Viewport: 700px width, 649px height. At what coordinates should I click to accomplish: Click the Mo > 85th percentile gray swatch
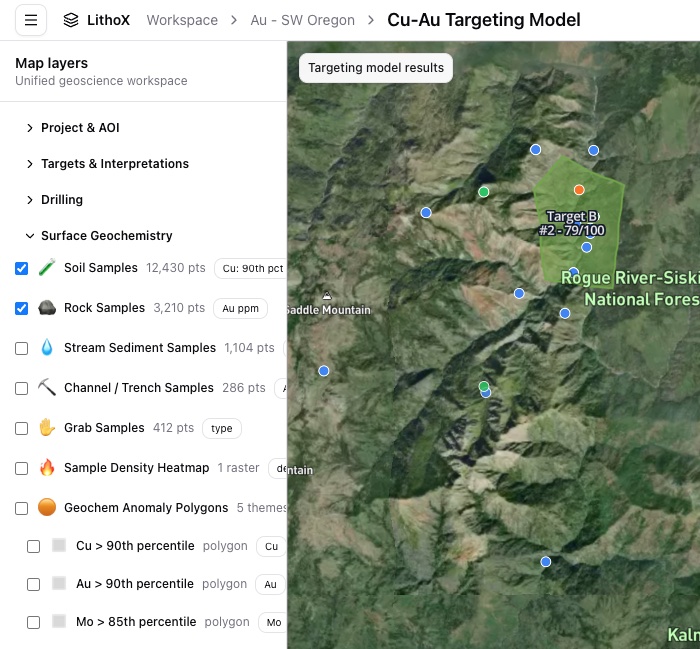point(59,621)
